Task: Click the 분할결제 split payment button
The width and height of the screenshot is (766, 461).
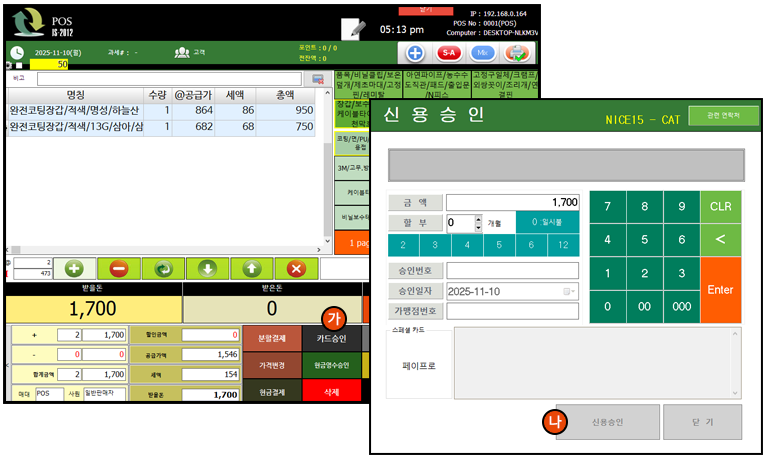Action: point(272,338)
